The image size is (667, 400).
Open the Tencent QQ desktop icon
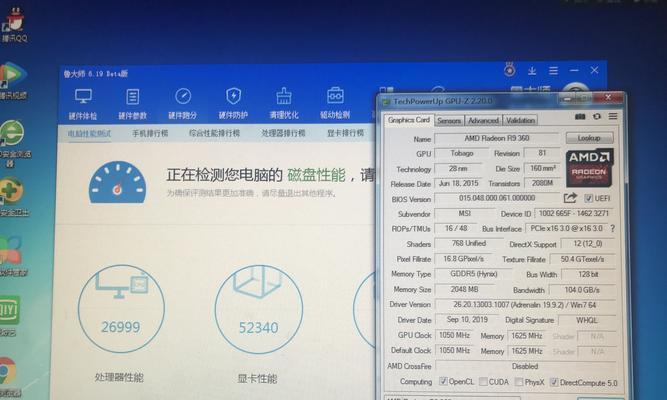pos(14,23)
